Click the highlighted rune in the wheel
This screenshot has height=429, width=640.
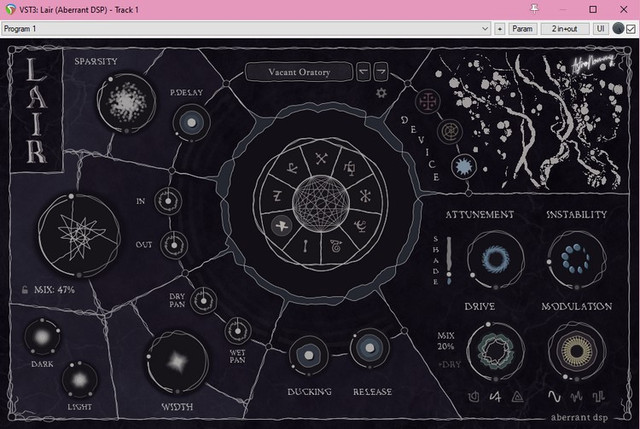pos(282,226)
